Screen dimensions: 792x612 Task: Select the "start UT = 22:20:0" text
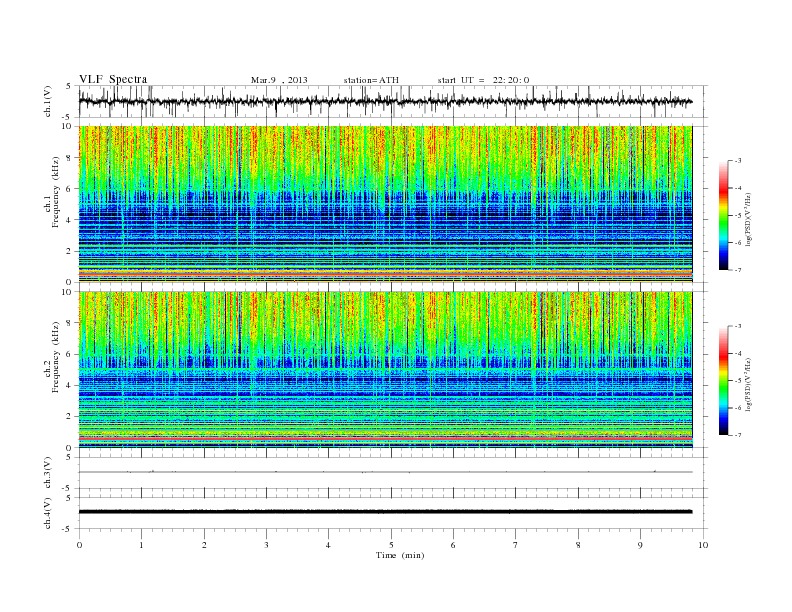click(483, 80)
